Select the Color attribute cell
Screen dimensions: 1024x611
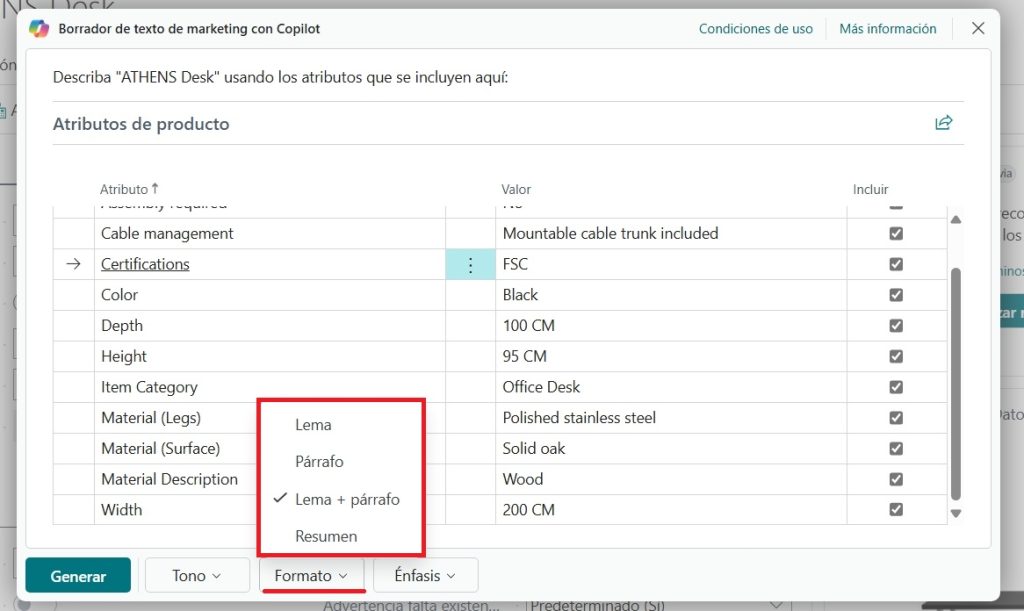270,295
